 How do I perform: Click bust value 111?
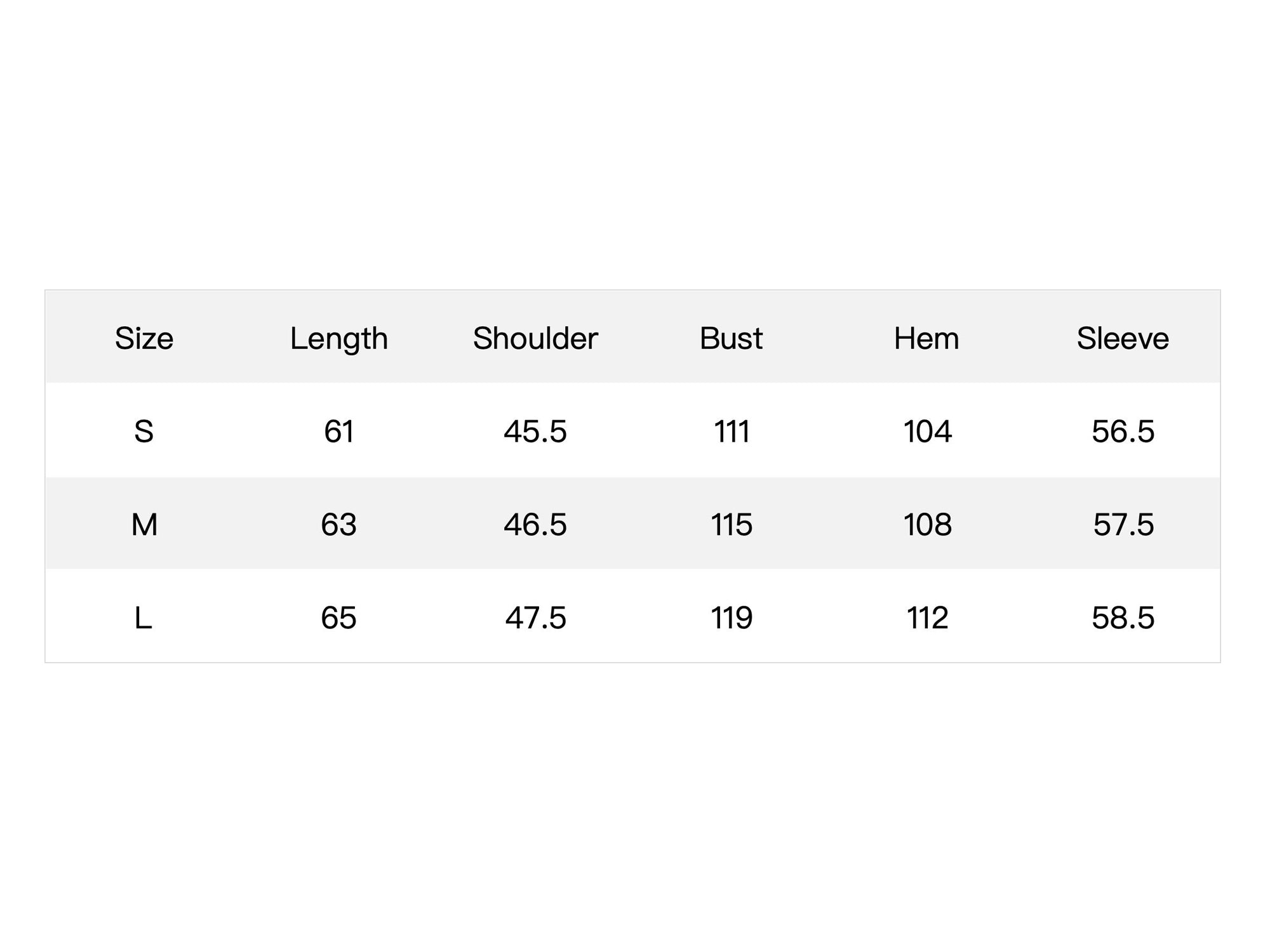[731, 432]
